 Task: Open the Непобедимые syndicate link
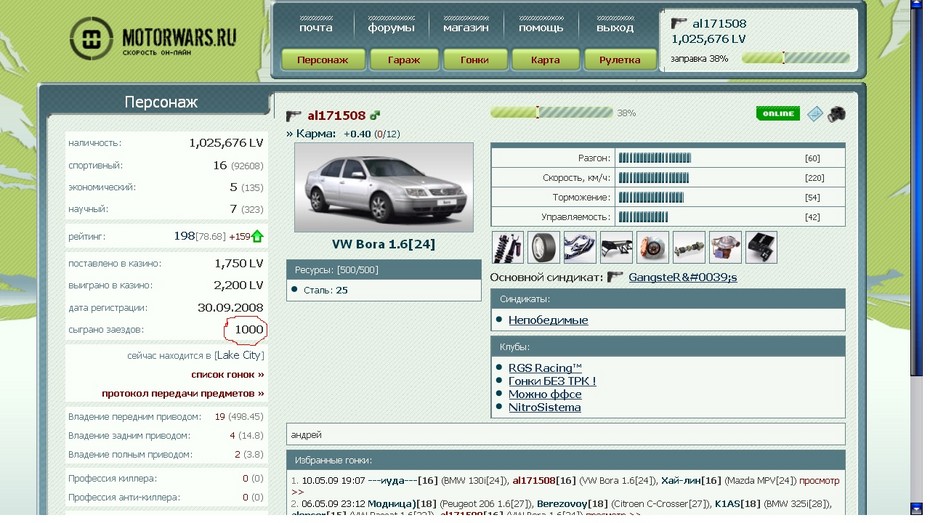click(x=548, y=320)
